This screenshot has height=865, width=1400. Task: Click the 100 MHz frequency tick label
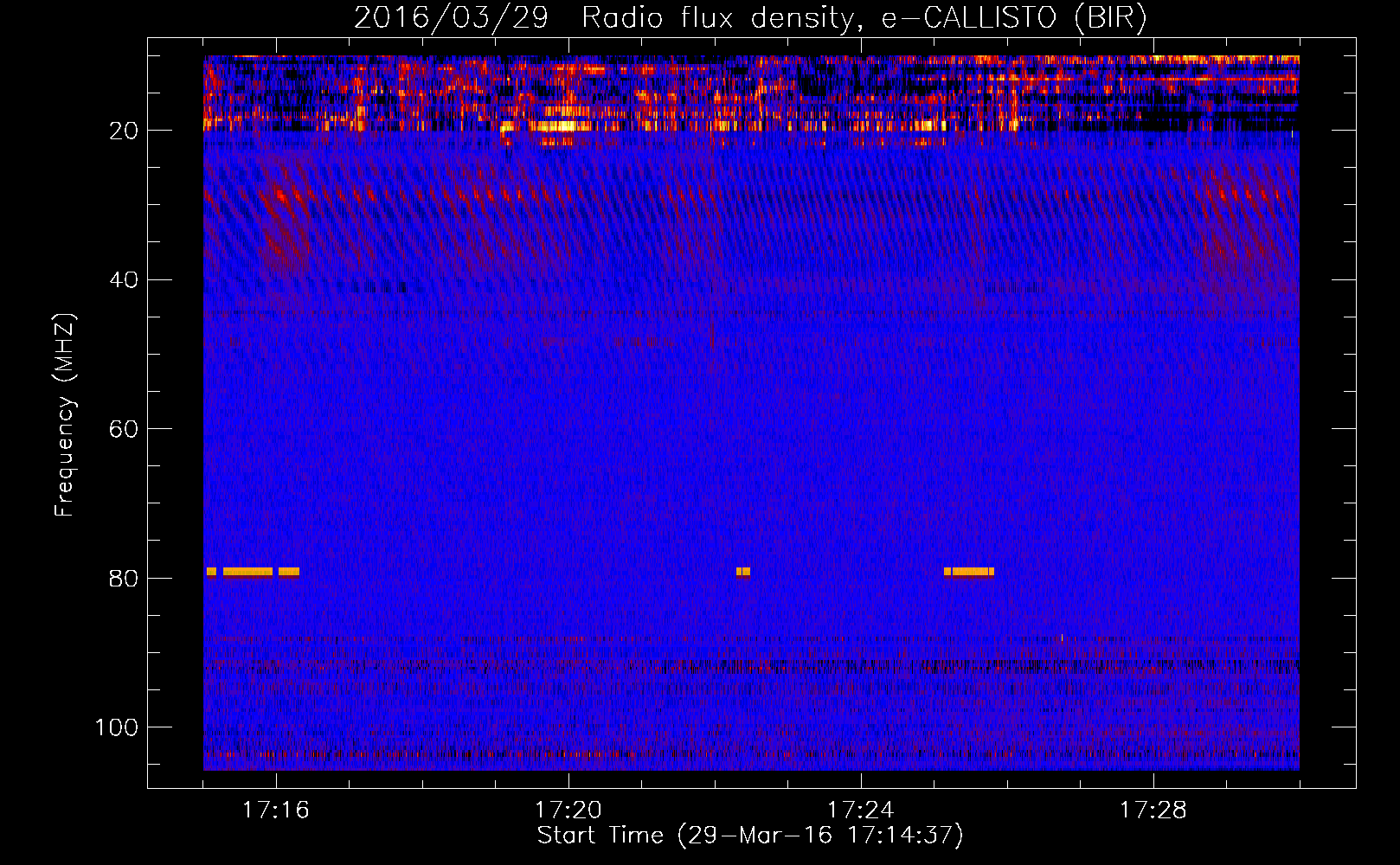[117, 727]
